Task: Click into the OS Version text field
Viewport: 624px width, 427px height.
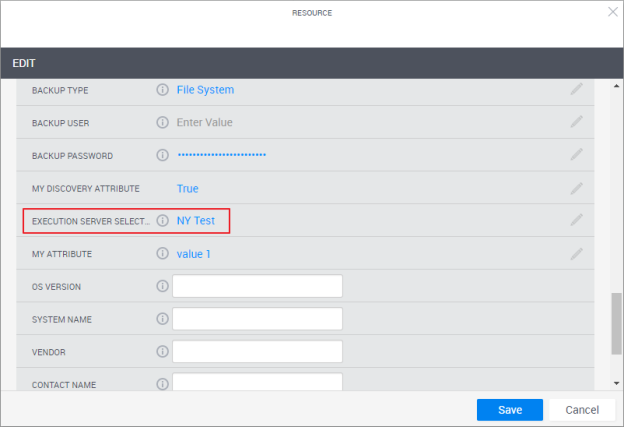Action: coord(257,287)
